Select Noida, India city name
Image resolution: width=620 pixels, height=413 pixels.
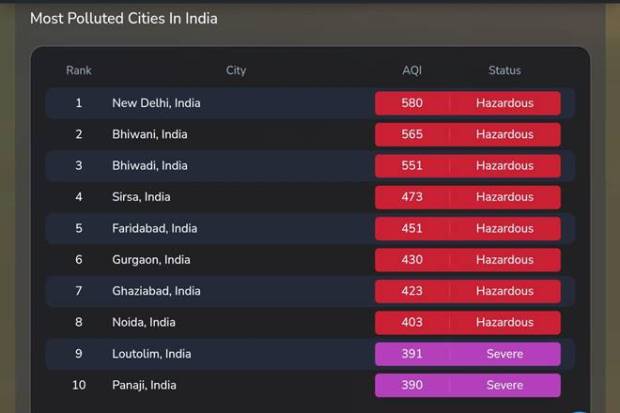pyautogui.click(x=143, y=322)
